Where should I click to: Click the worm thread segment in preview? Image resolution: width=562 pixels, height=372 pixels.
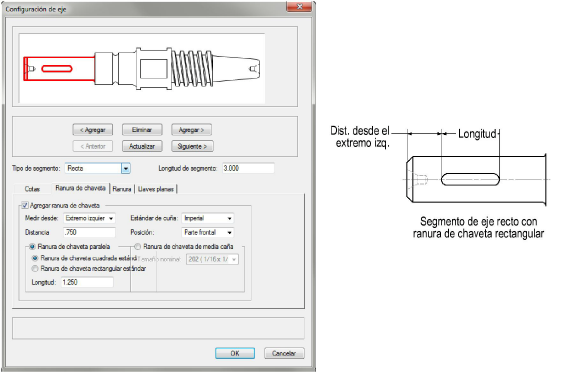pos(192,68)
